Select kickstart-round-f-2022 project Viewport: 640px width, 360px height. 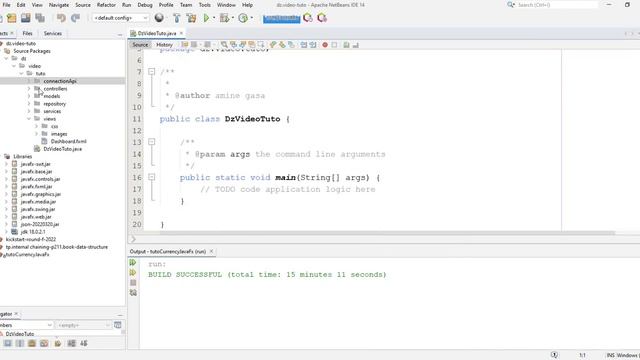click(x=31, y=240)
